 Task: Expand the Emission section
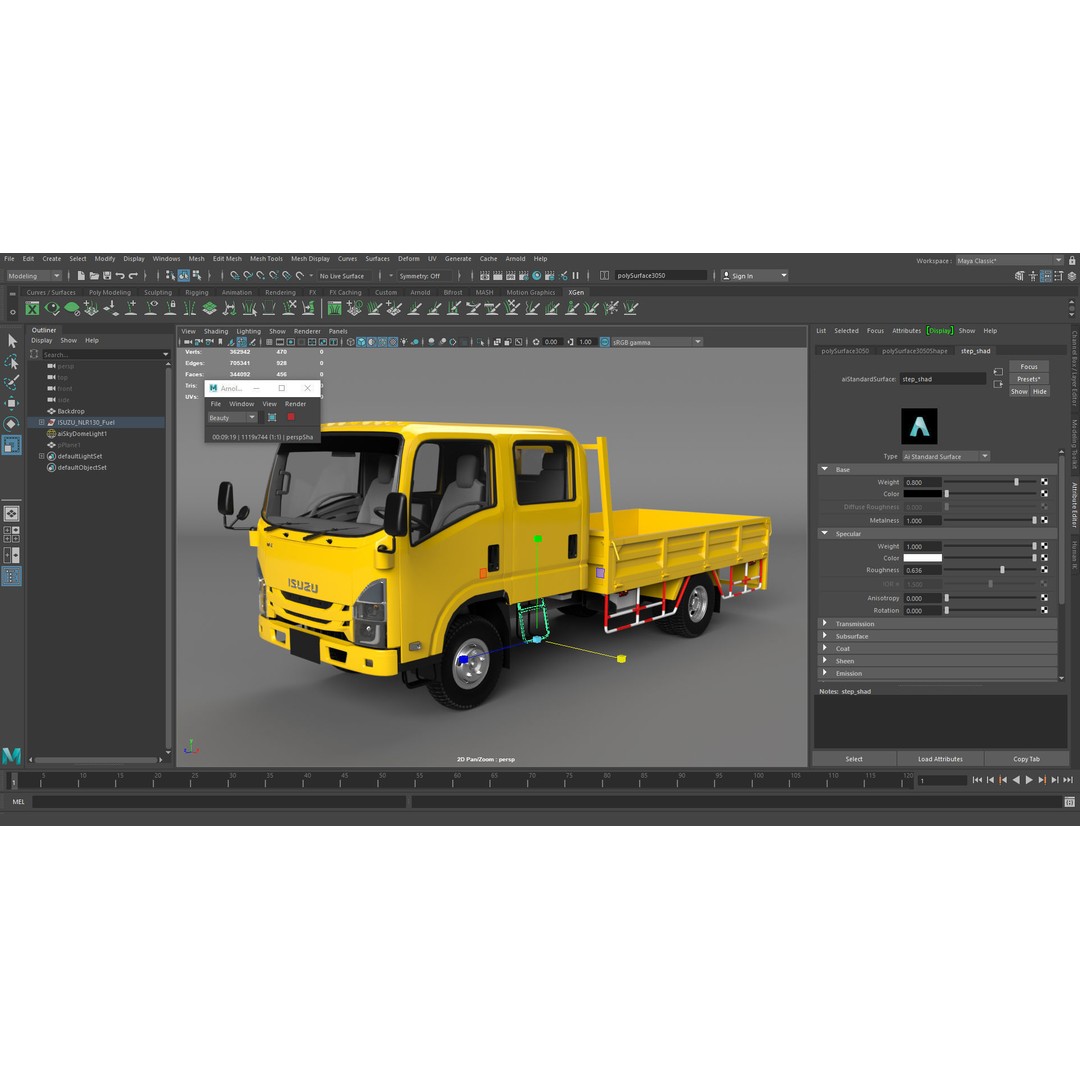pyautogui.click(x=824, y=673)
